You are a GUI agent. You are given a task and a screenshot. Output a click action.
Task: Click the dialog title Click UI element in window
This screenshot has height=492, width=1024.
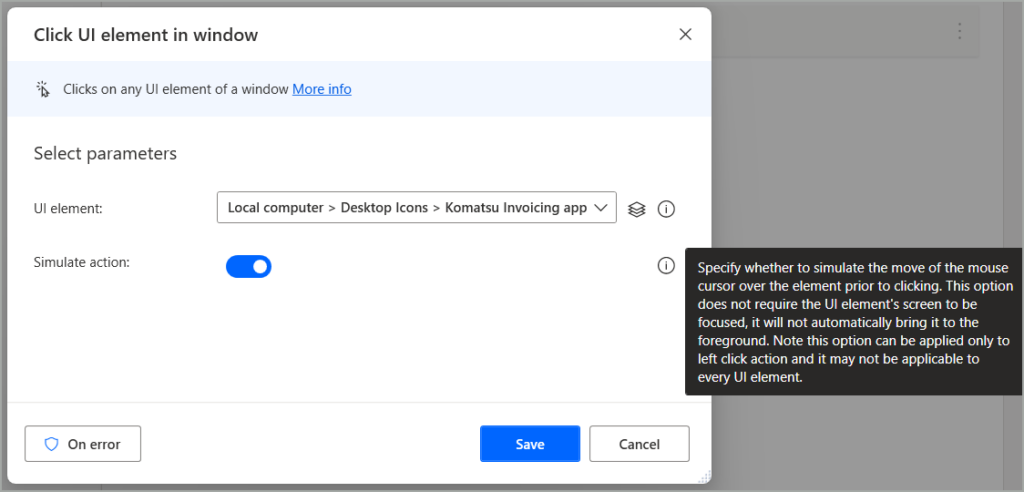coord(146,35)
